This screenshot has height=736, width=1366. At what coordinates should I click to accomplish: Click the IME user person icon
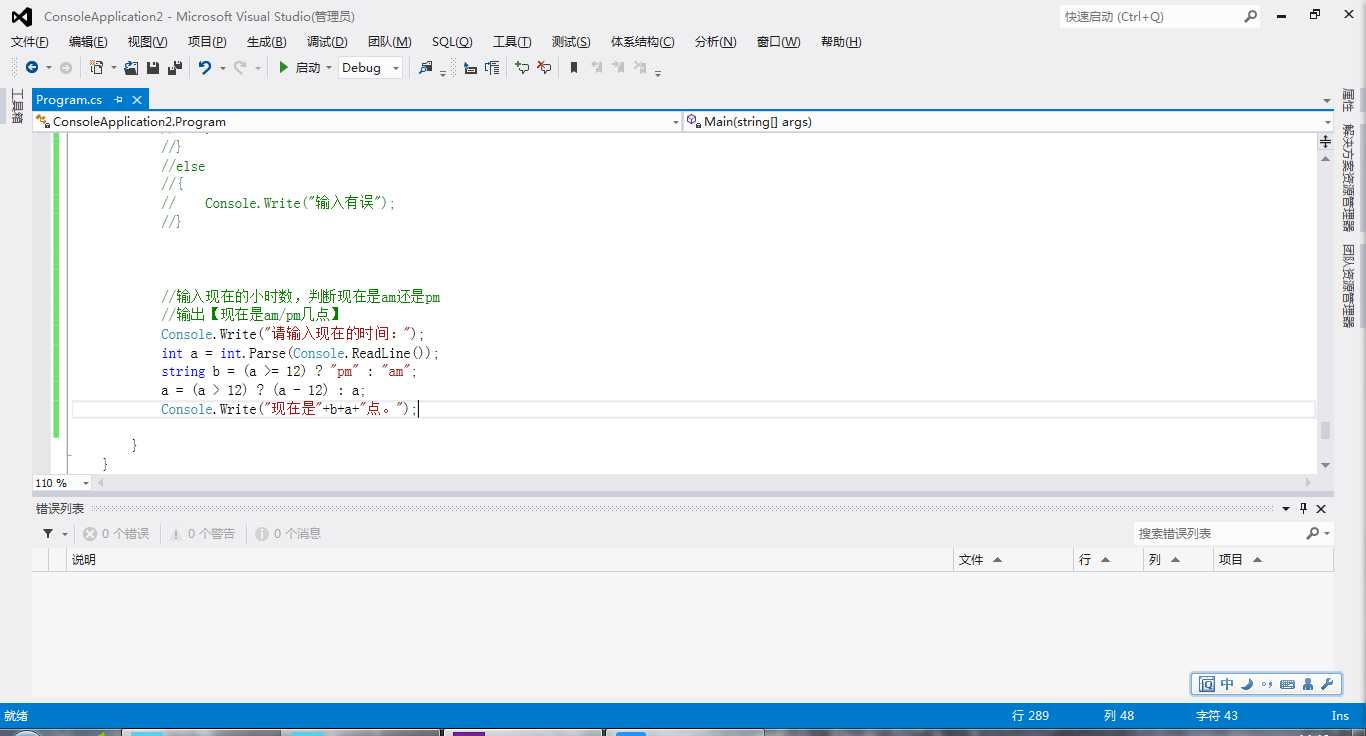point(1308,685)
